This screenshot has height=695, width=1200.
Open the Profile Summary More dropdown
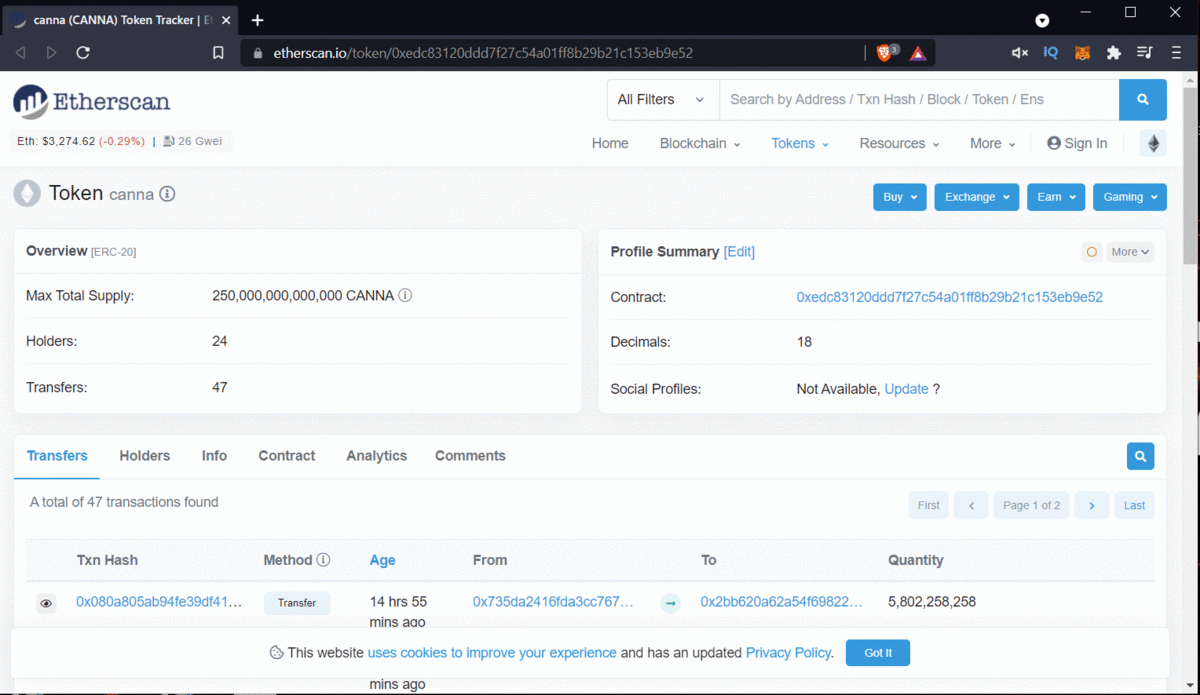(x=1130, y=252)
